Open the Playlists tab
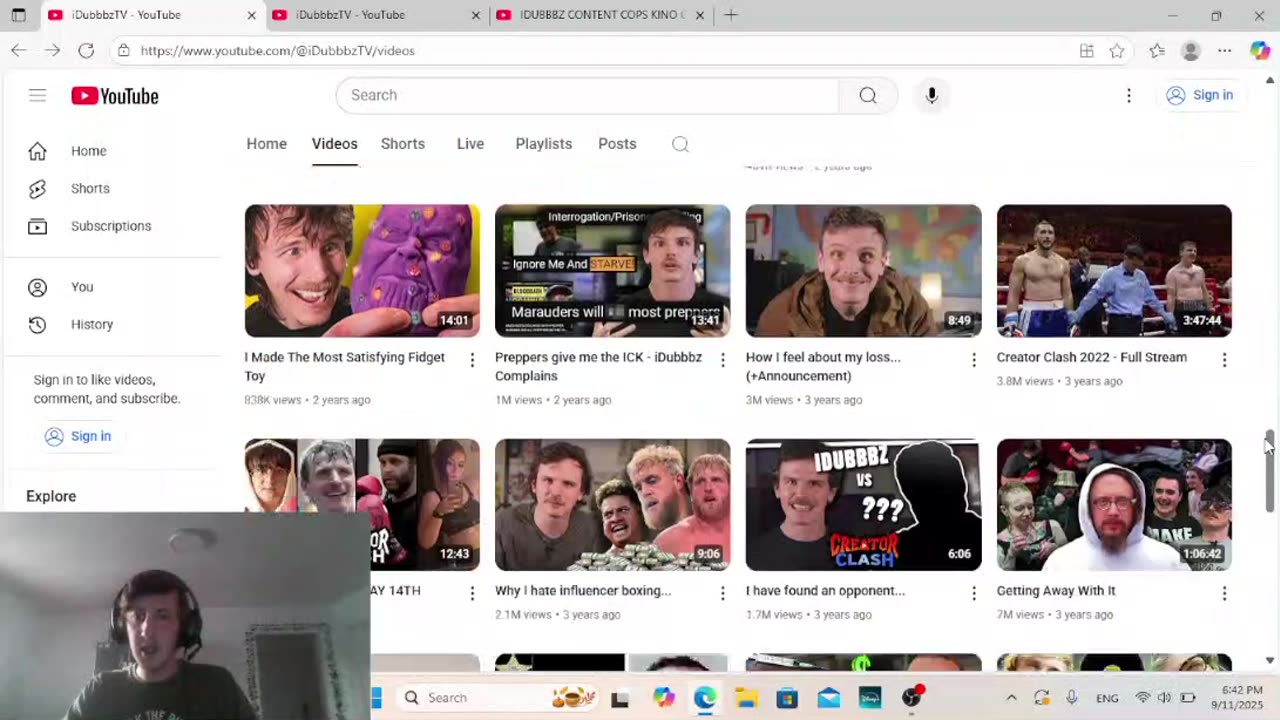 (x=544, y=144)
